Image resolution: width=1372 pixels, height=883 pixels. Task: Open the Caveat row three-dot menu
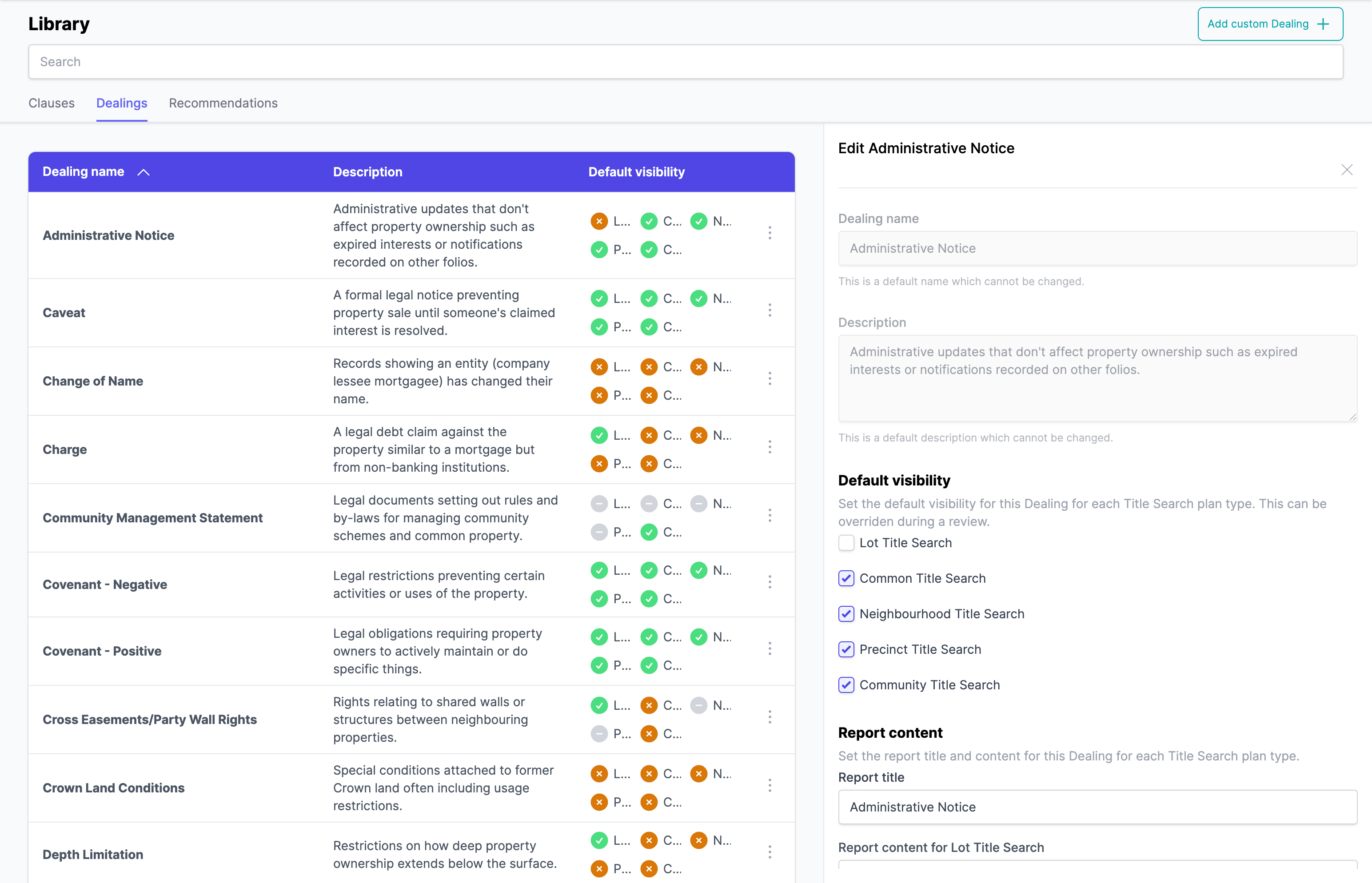(770, 311)
